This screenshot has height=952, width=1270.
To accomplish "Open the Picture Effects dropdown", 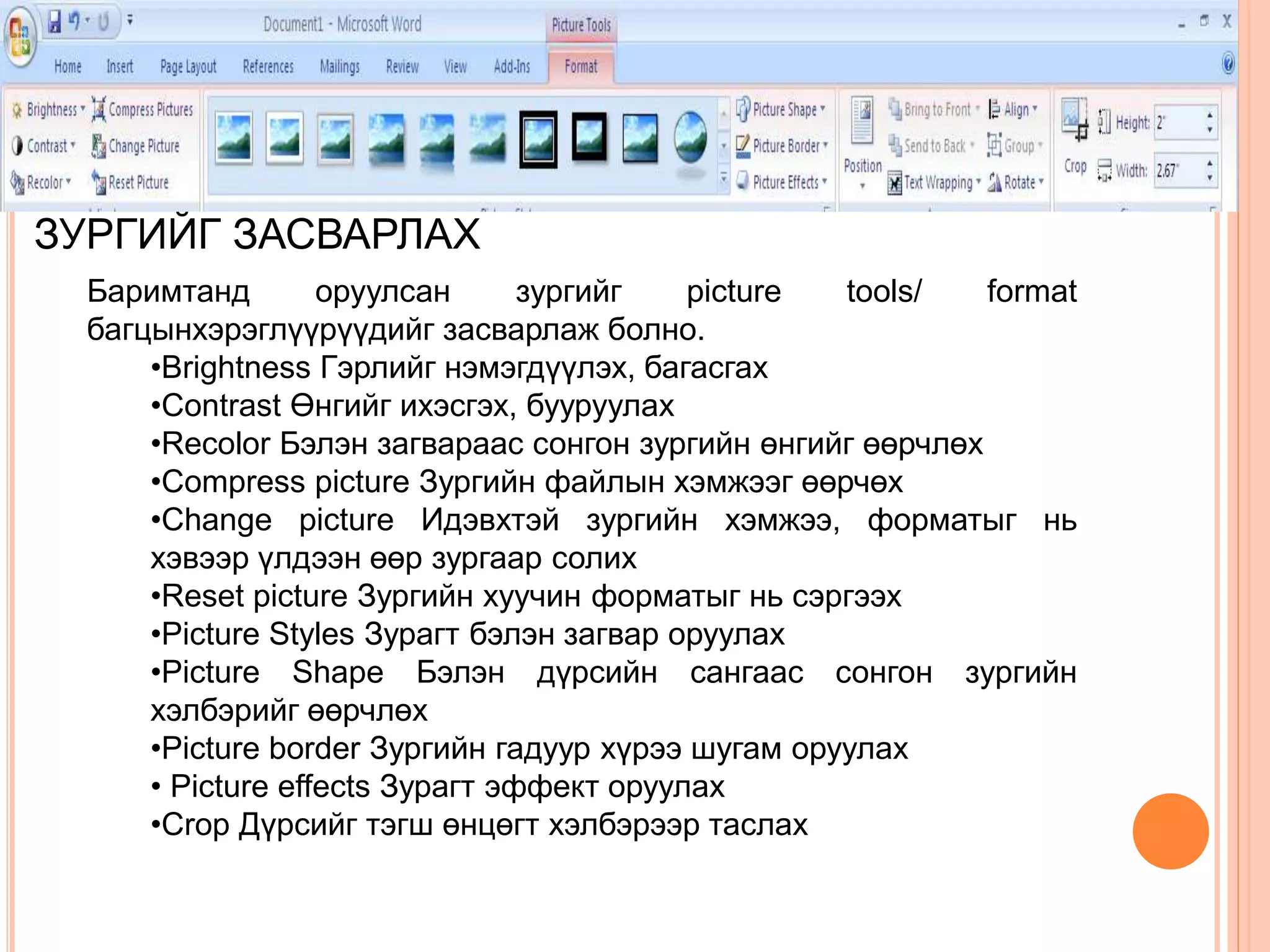I will [782, 182].
